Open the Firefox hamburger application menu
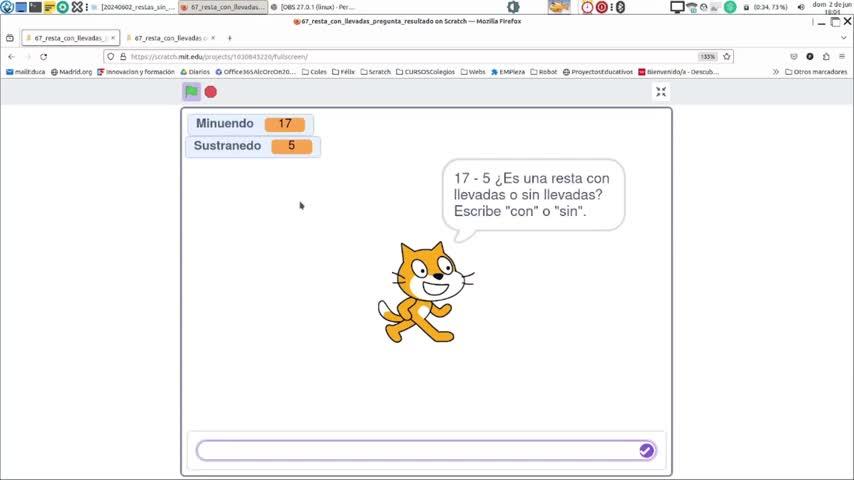 click(842, 57)
